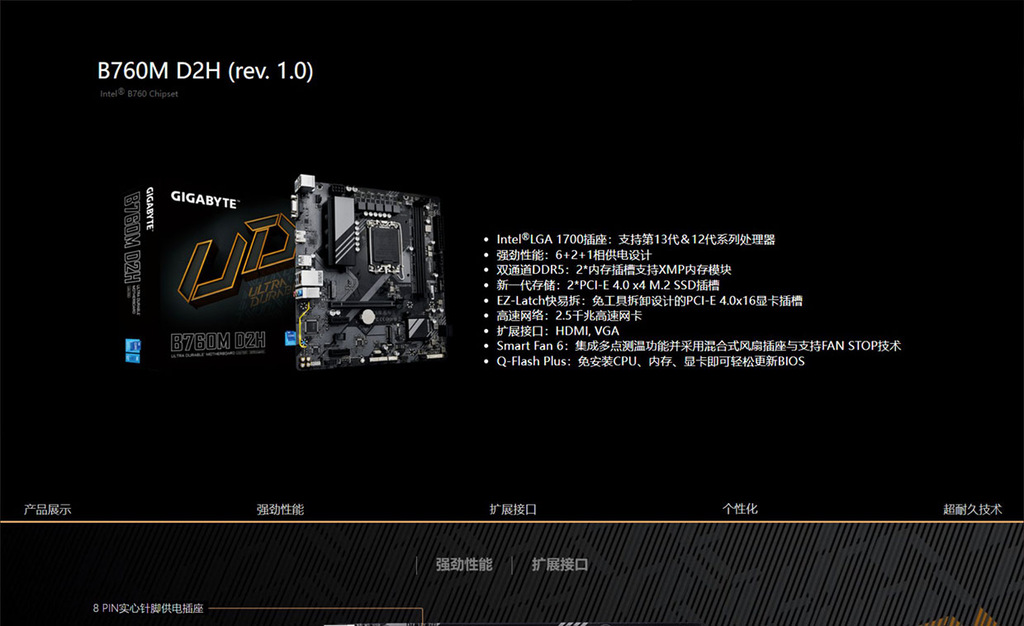Click the 6+2+1相供电设计 feature line
The height and width of the screenshot is (626, 1024).
(574, 255)
